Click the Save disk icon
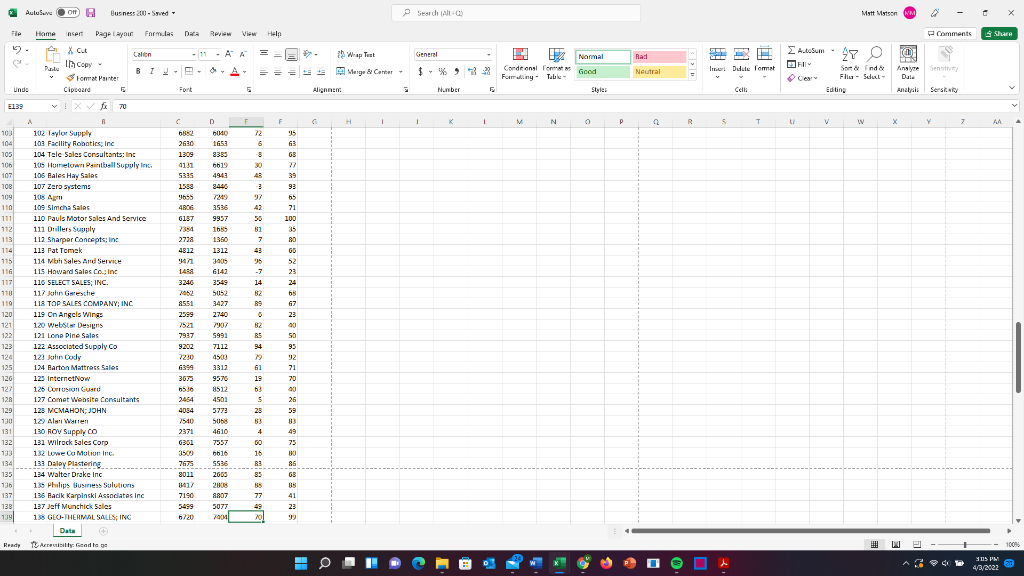Image resolution: width=1024 pixels, height=576 pixels. coord(91,12)
